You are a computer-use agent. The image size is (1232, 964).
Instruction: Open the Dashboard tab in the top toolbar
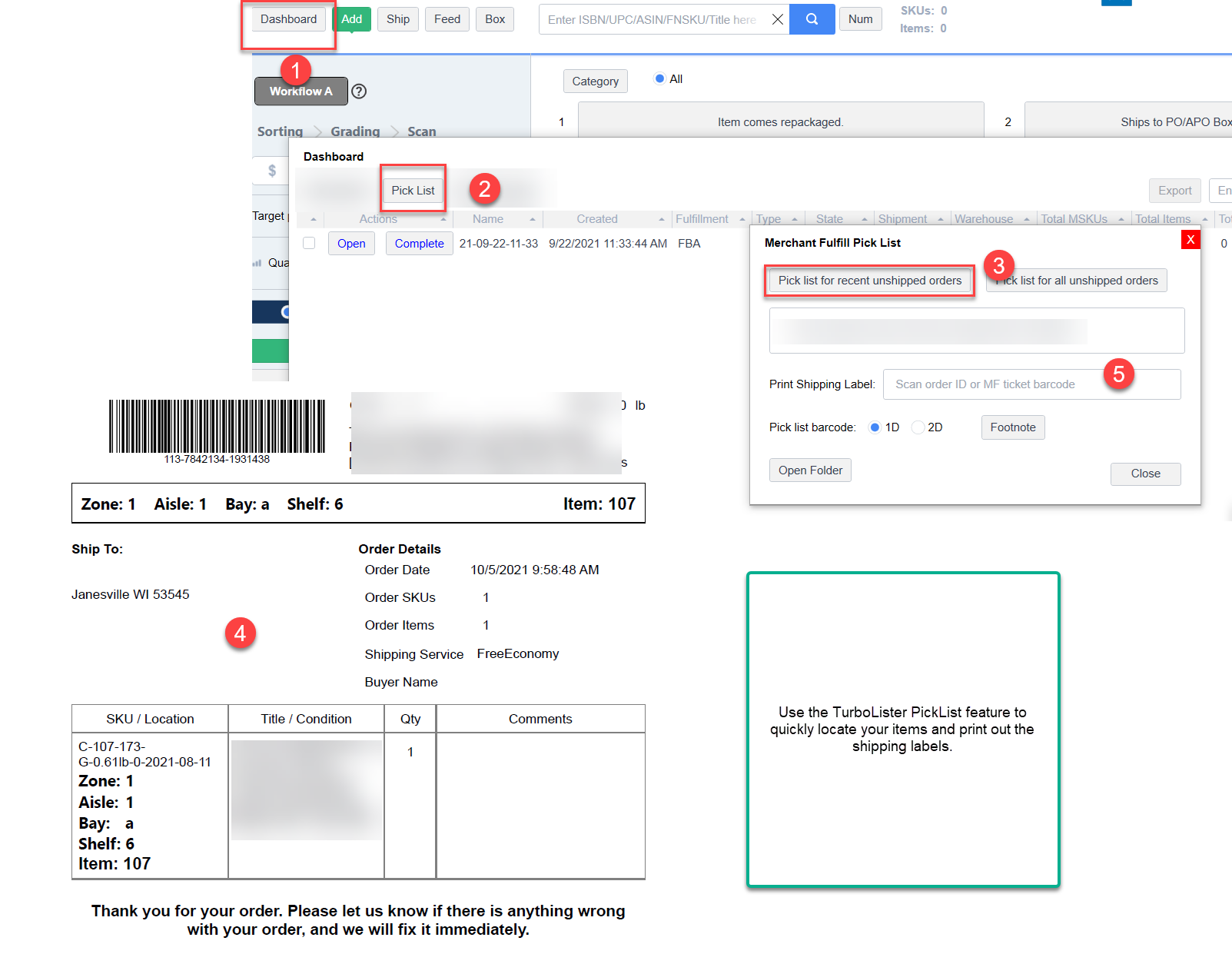288,19
